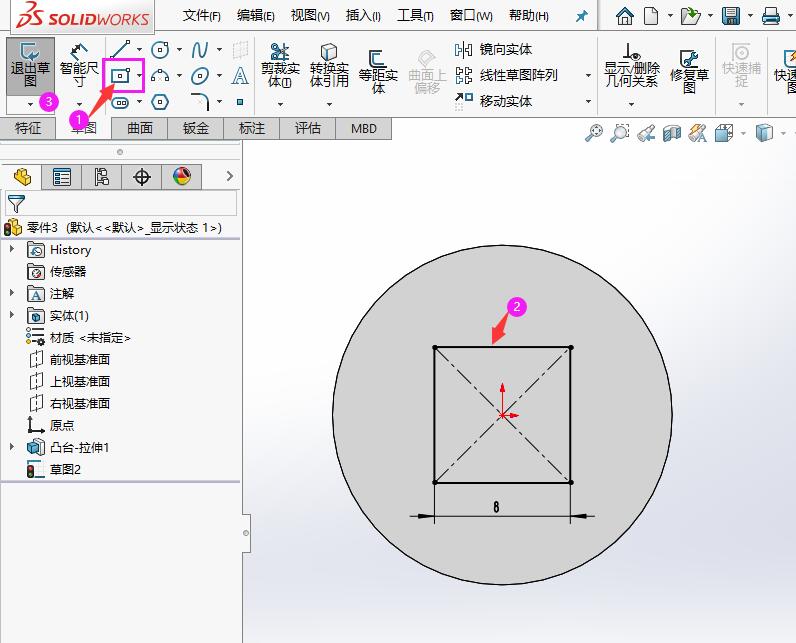796x643 pixels.
Task: Open the PropertyManager tab
Action: pos(62,177)
